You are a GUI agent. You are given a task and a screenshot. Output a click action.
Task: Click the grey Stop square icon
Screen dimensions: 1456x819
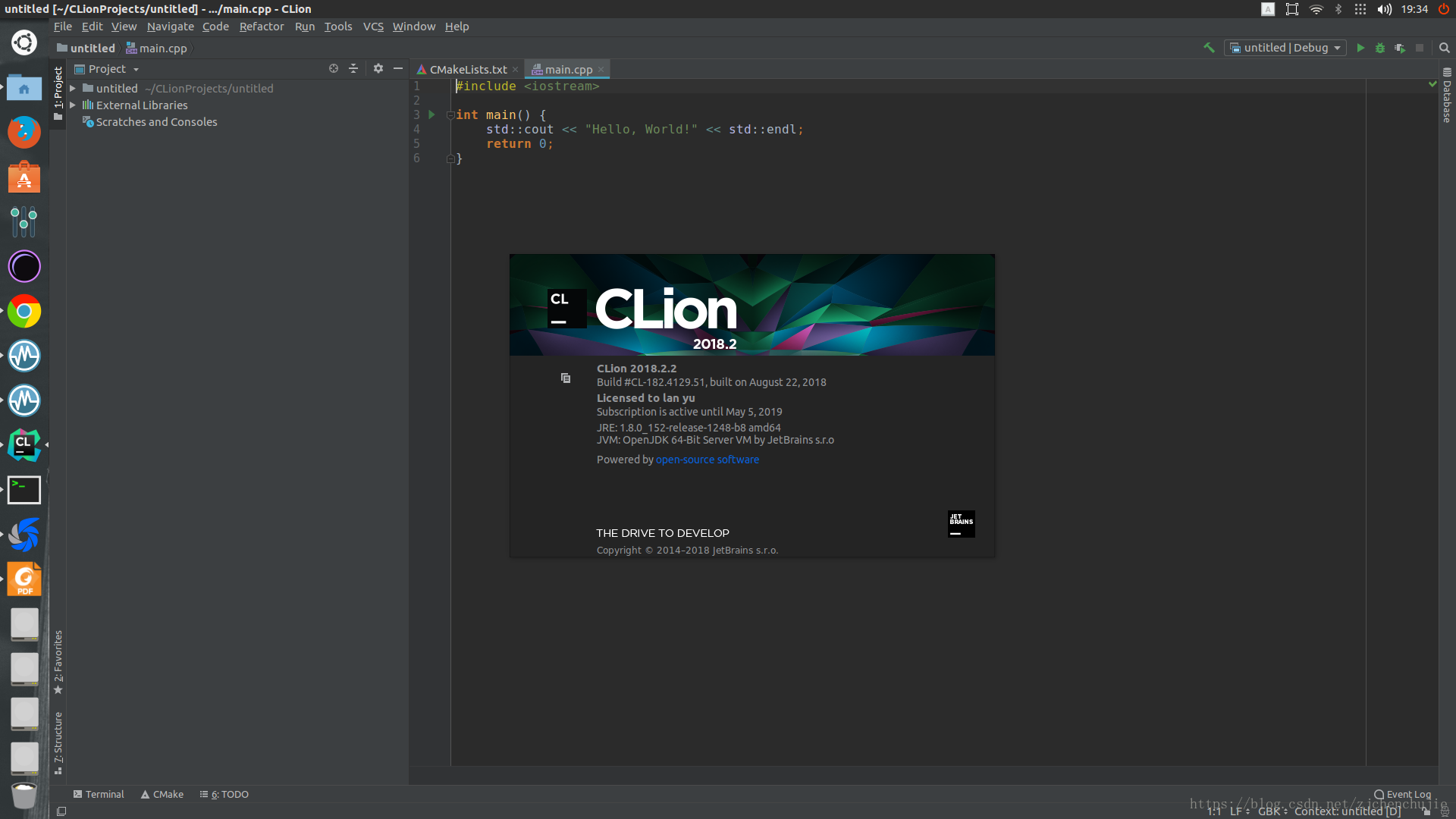coord(1420,48)
